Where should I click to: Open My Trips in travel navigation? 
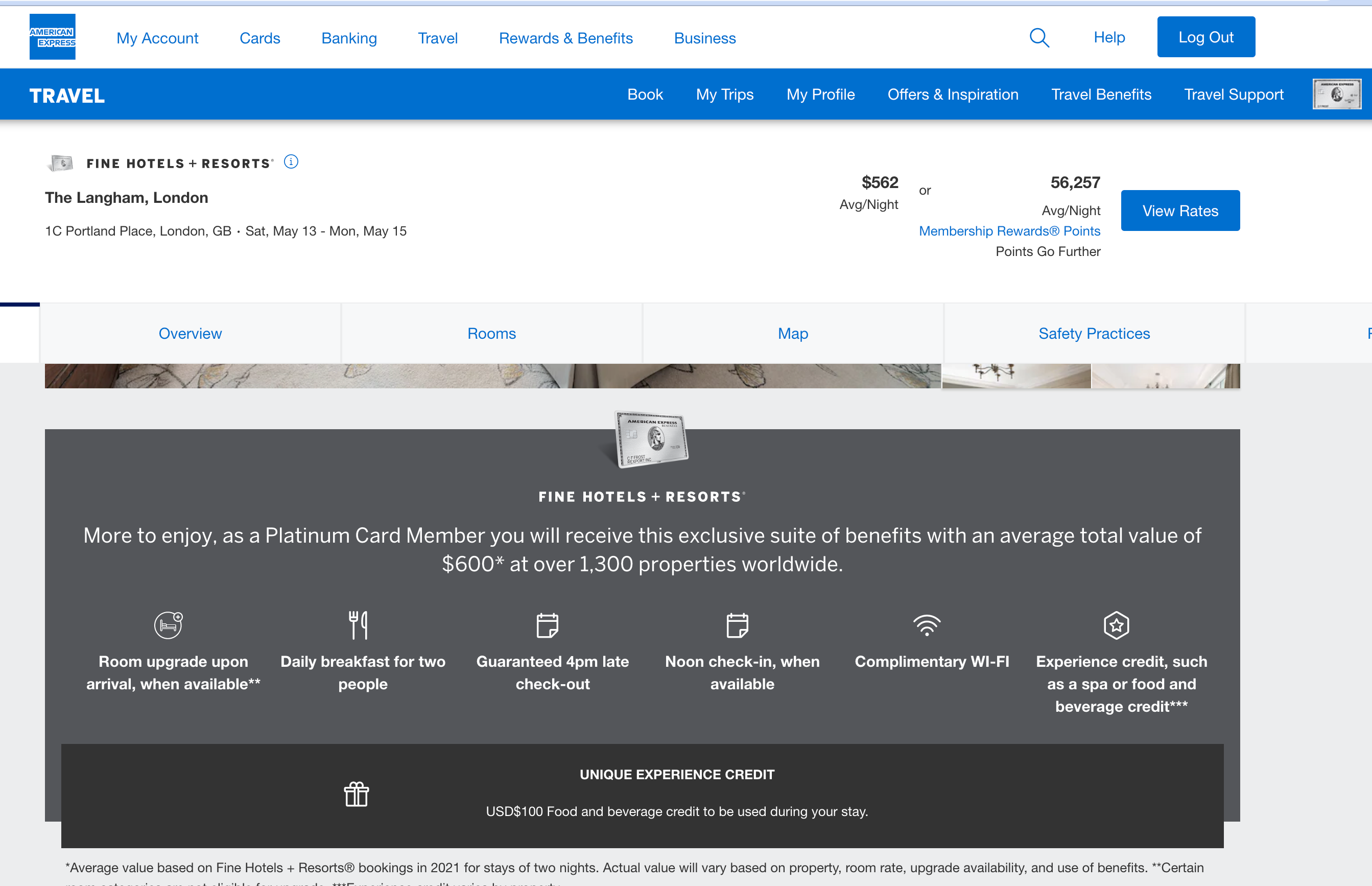(724, 95)
